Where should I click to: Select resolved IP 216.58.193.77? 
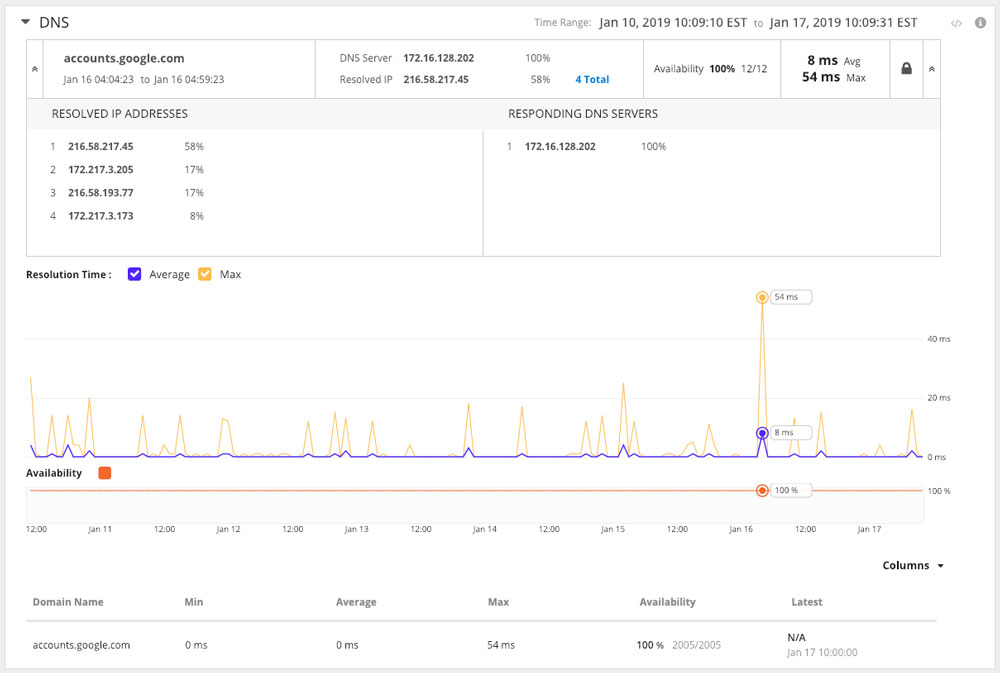[101, 193]
